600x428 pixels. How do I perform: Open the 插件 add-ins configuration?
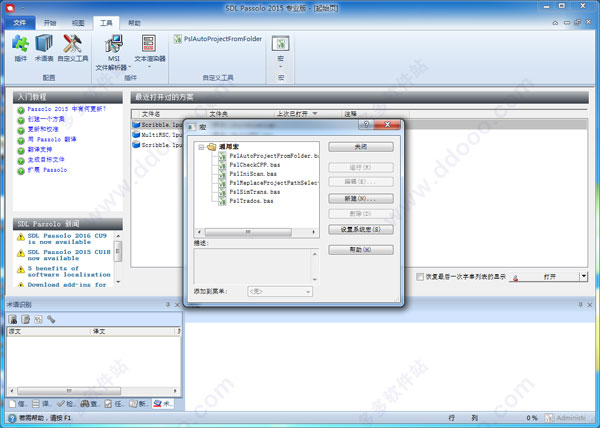pyautogui.click(x=20, y=48)
